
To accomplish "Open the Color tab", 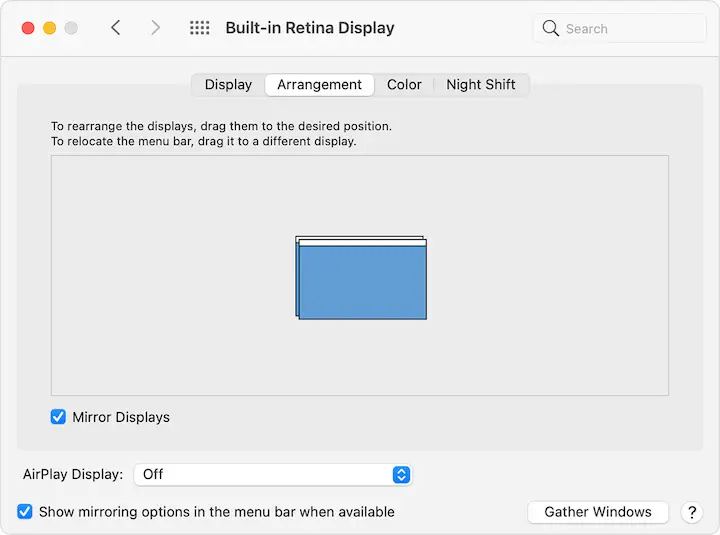I will pos(404,84).
